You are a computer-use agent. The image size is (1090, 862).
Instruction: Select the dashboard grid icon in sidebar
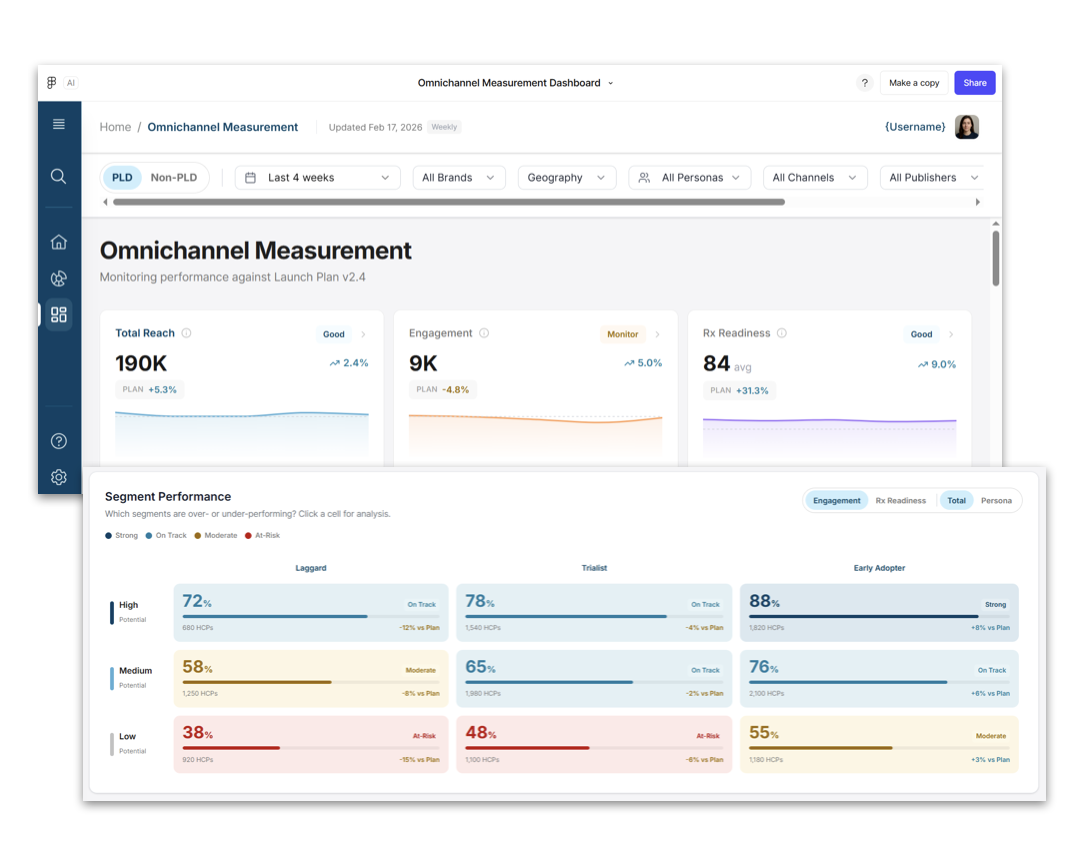tap(59, 315)
